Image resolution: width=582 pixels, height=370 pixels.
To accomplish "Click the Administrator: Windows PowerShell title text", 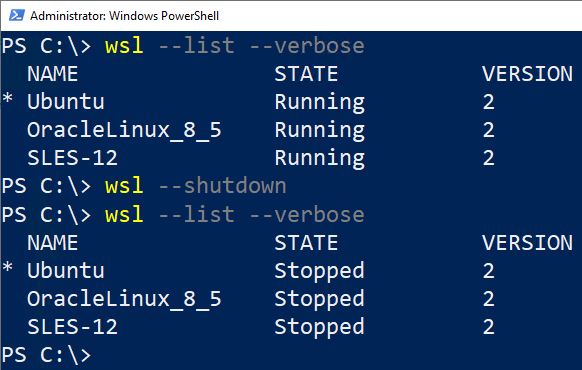I will (124, 16).
